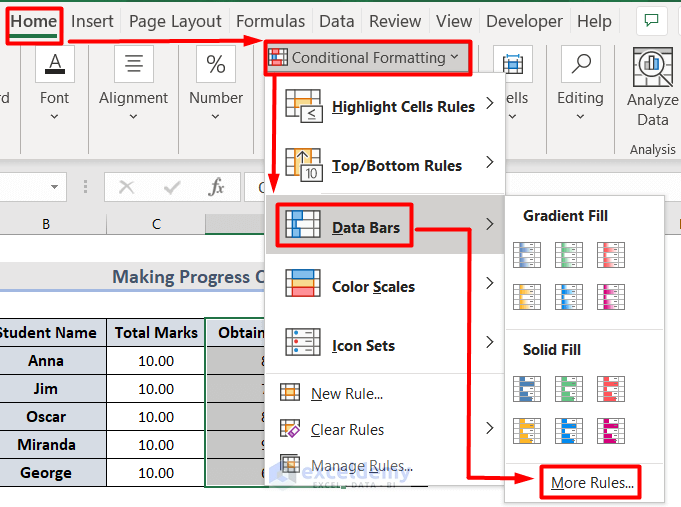Image resolution: width=681 pixels, height=507 pixels.
Task: Choose New Rule... option
Action: (385, 394)
